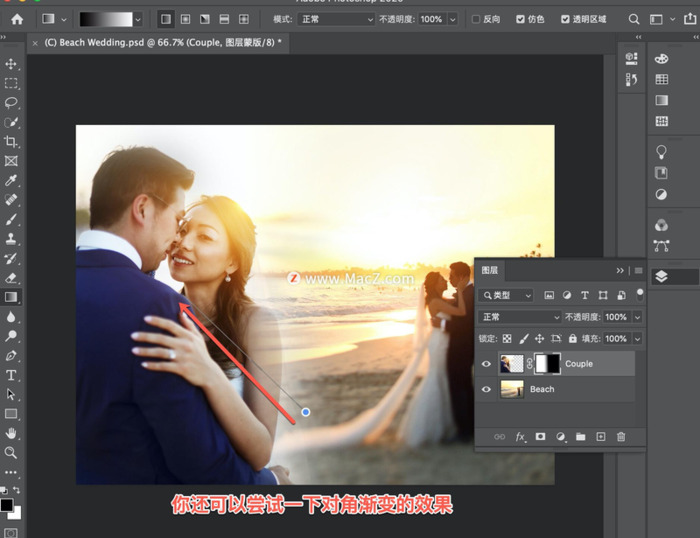This screenshot has width=700, height=538.
Task: Hide the Couple layer visibility eye
Action: [x=486, y=364]
